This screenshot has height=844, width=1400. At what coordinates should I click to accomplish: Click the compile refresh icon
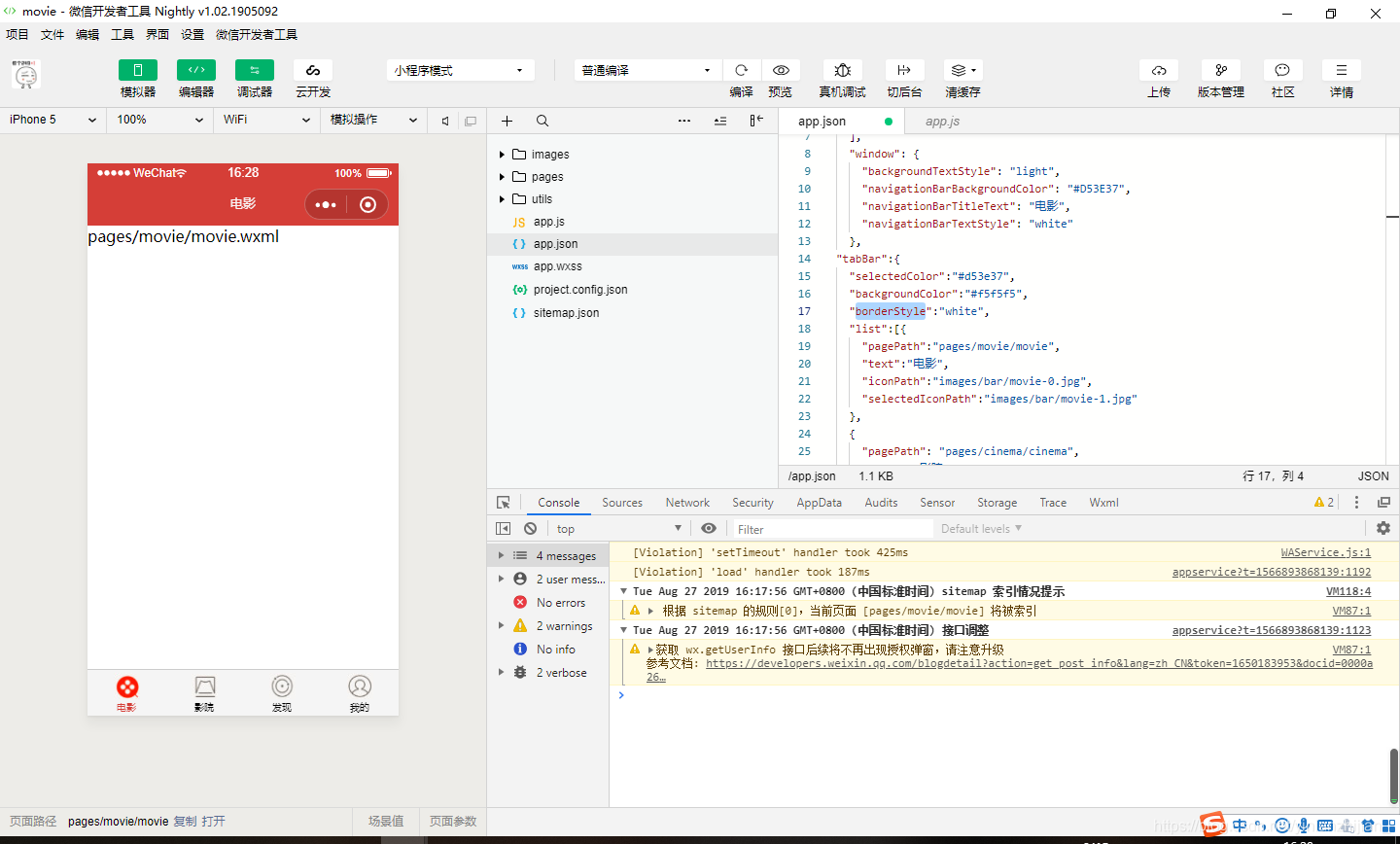742,70
